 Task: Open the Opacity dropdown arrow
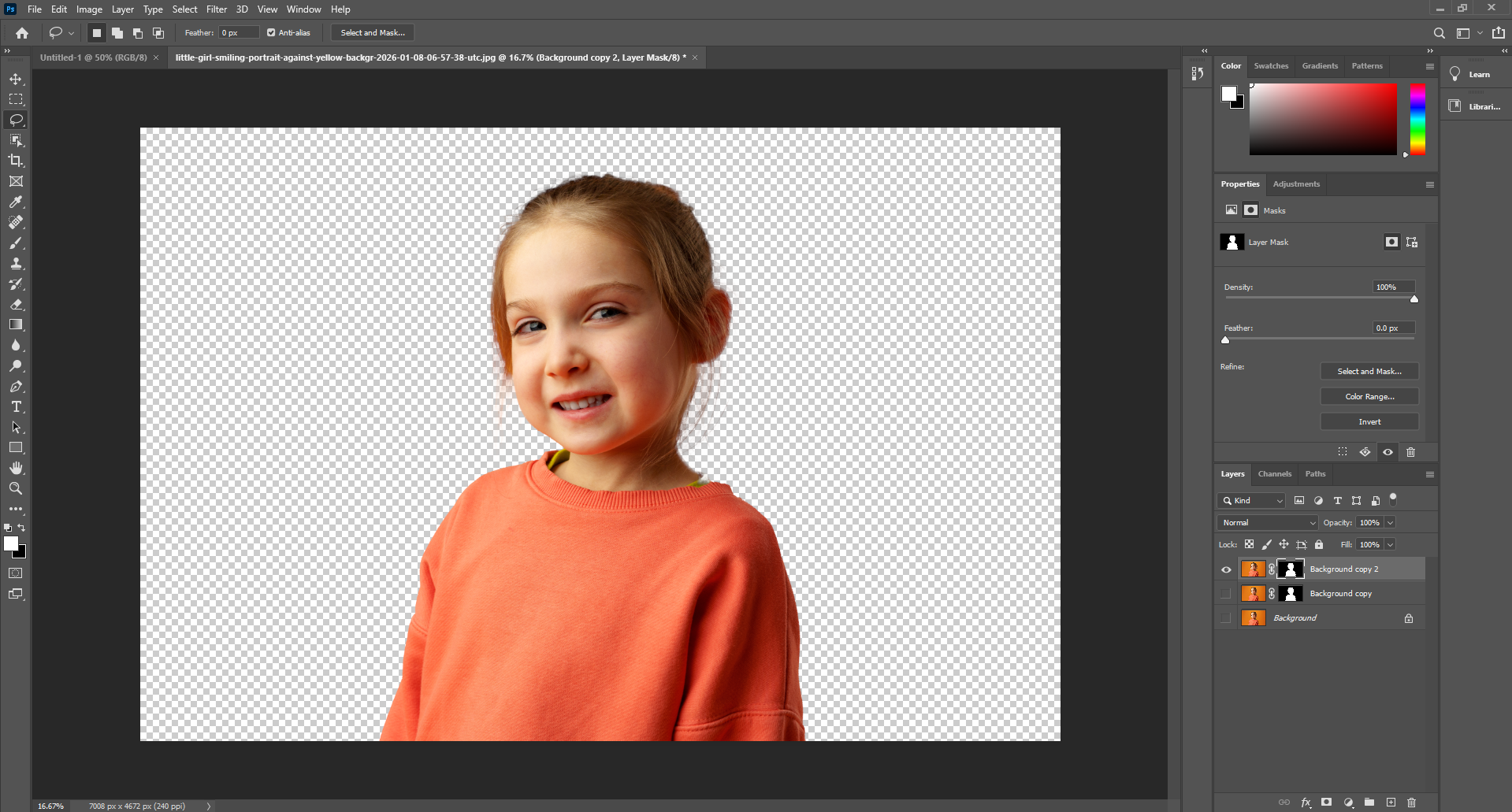1389,522
